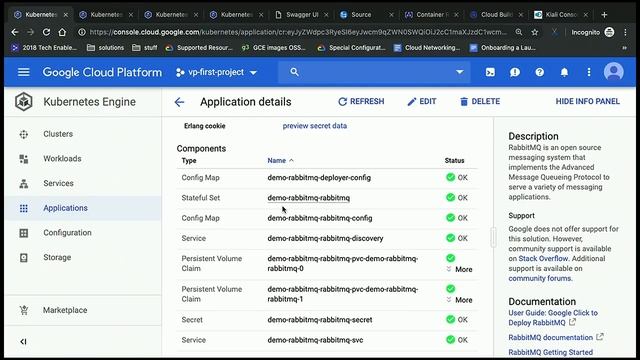Expand More for the rabbitmq-1 volume claim
Screen dimensions: 640x360
point(460,300)
